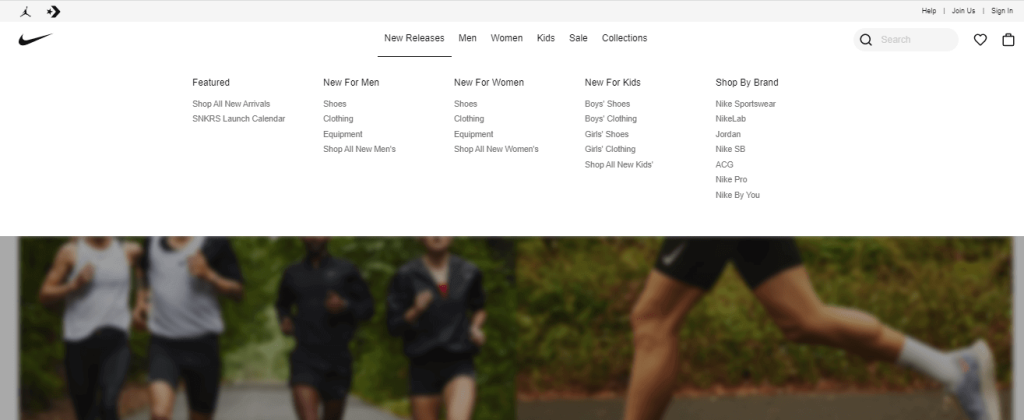Open the Kids menu
The image size is (1024, 420).
coord(546,38)
